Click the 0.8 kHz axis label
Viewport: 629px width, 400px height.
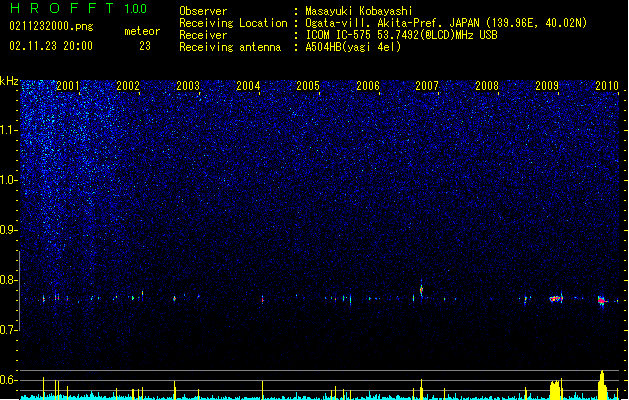point(8,280)
